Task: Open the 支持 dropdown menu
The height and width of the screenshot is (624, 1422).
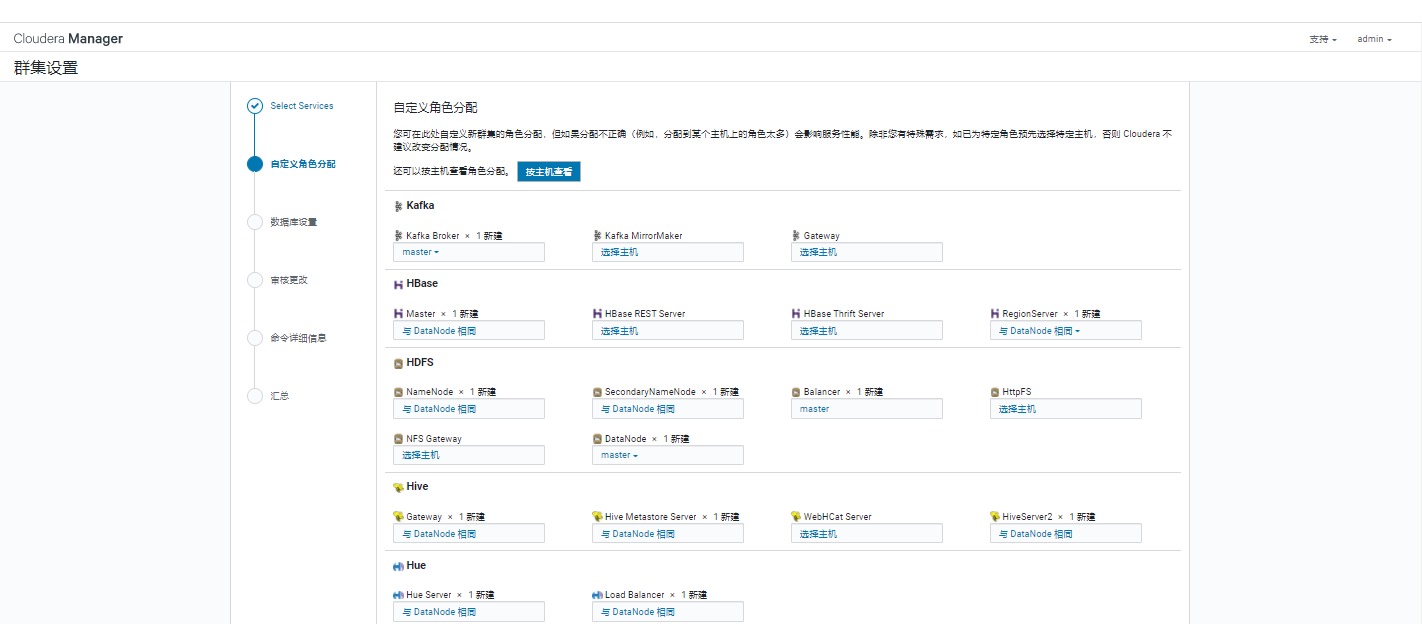Action: [1323, 39]
